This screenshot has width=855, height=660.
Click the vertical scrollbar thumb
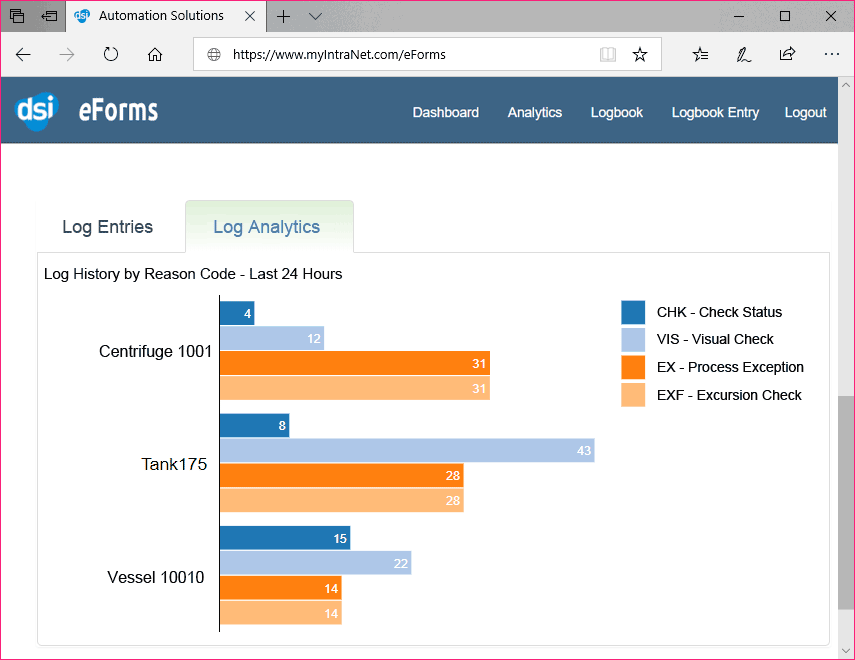(x=846, y=503)
